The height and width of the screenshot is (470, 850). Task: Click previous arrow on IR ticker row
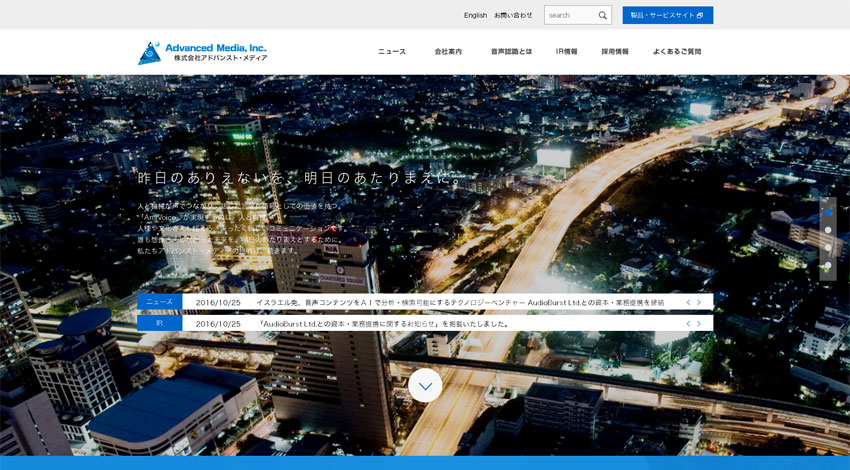coord(688,324)
